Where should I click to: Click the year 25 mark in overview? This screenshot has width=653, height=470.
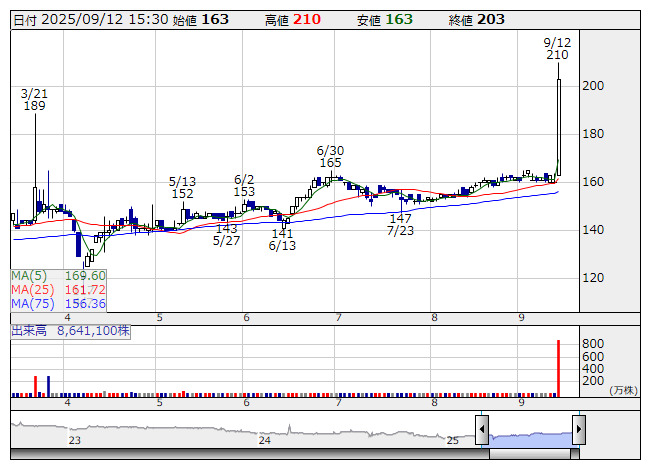pos(452,440)
